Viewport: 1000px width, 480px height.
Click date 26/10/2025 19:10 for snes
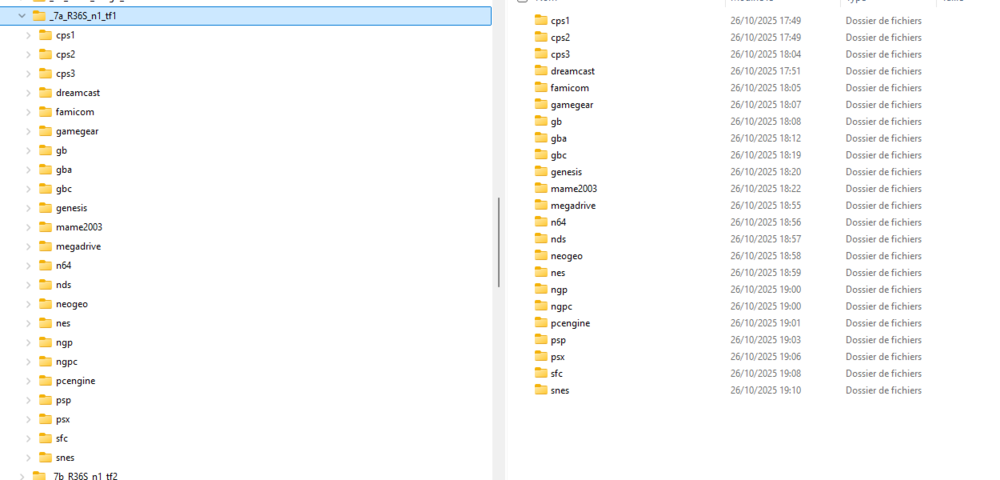(x=766, y=390)
